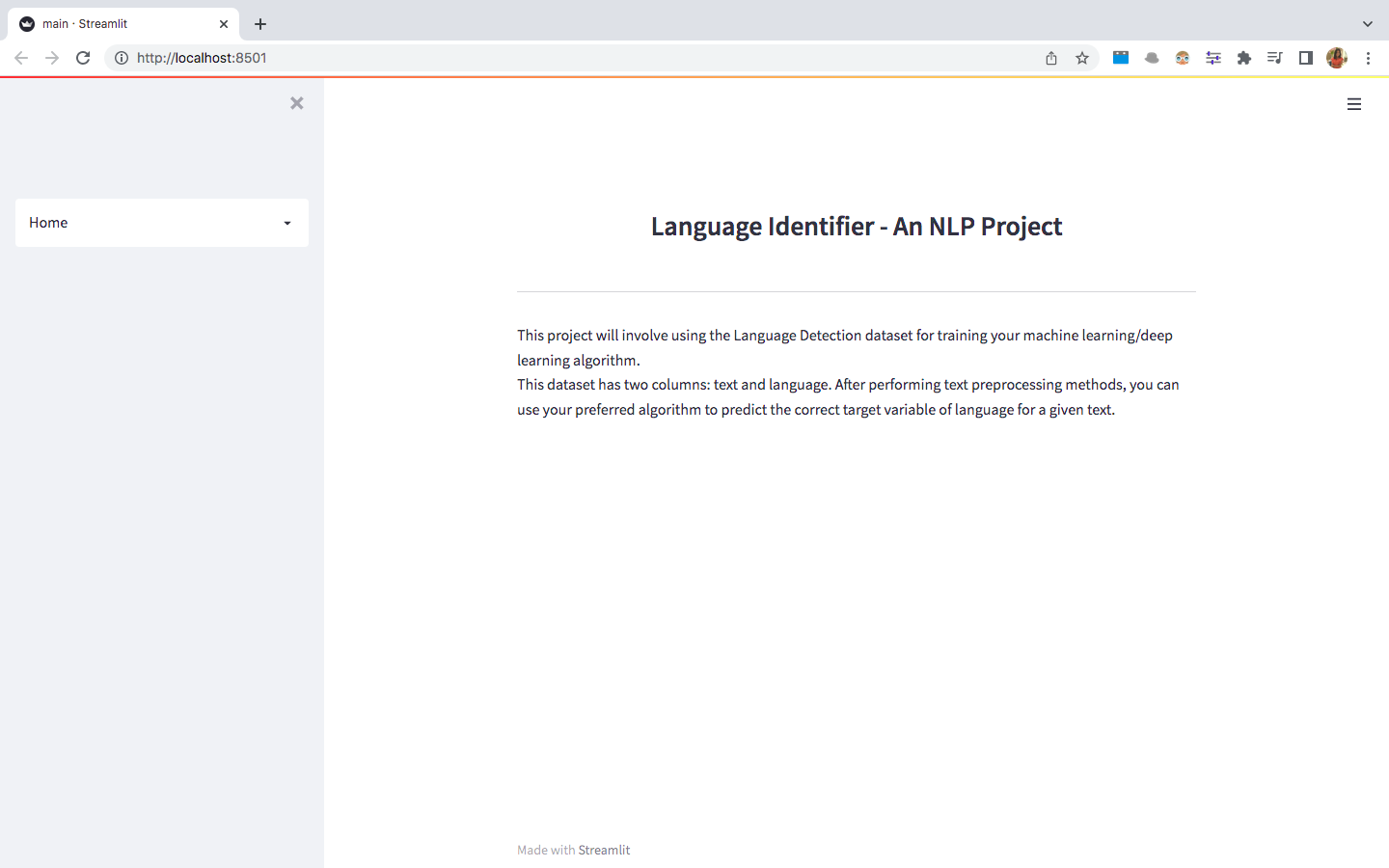The height and width of the screenshot is (868, 1389).
Task: Click the Language Identifier - An NLP Project heading
Action: (857, 226)
